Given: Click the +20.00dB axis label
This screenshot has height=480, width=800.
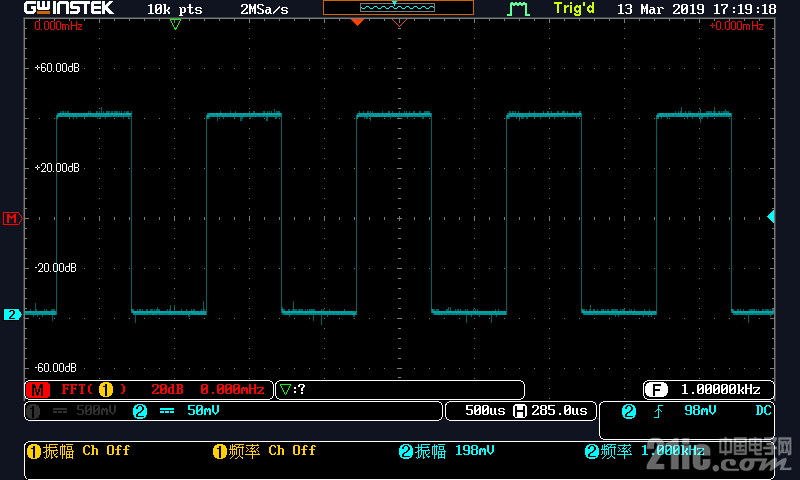Looking at the screenshot, I should (x=57, y=168).
